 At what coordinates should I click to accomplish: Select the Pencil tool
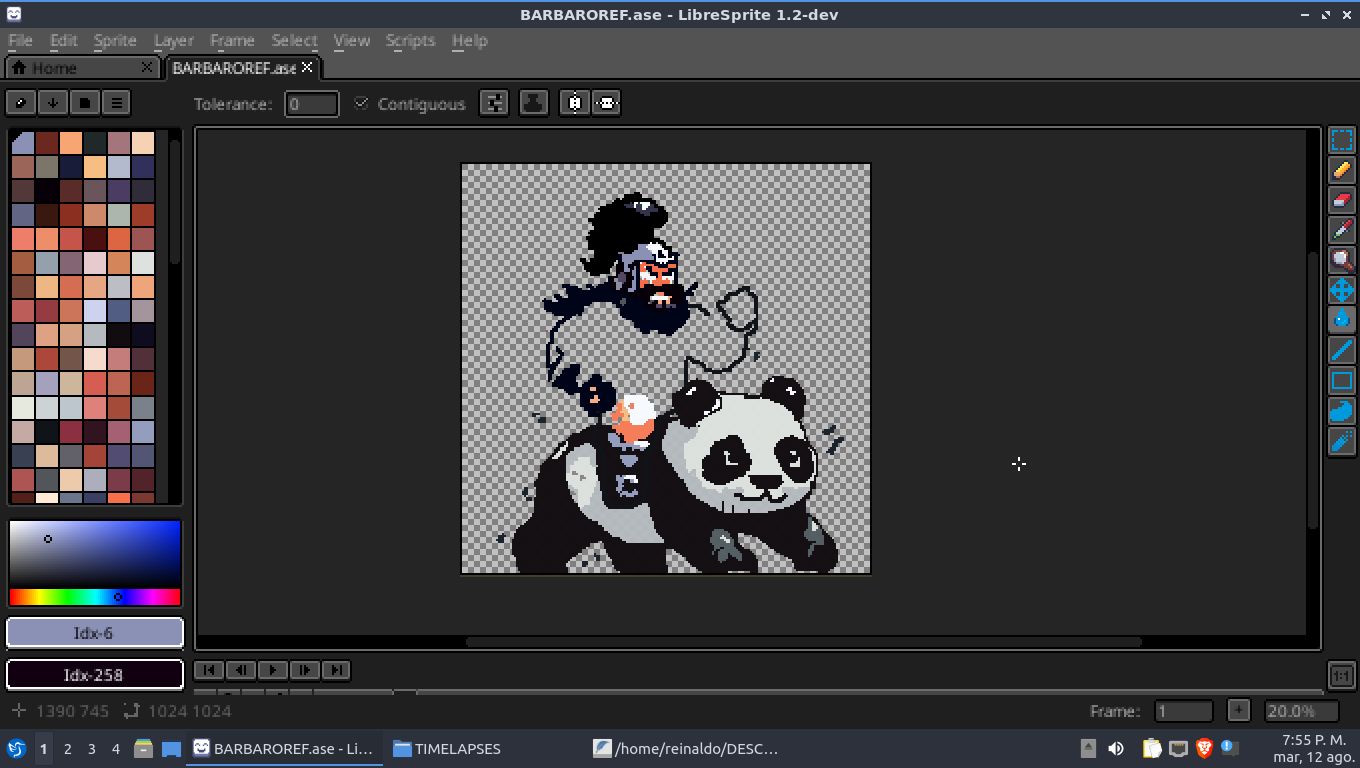point(1341,170)
